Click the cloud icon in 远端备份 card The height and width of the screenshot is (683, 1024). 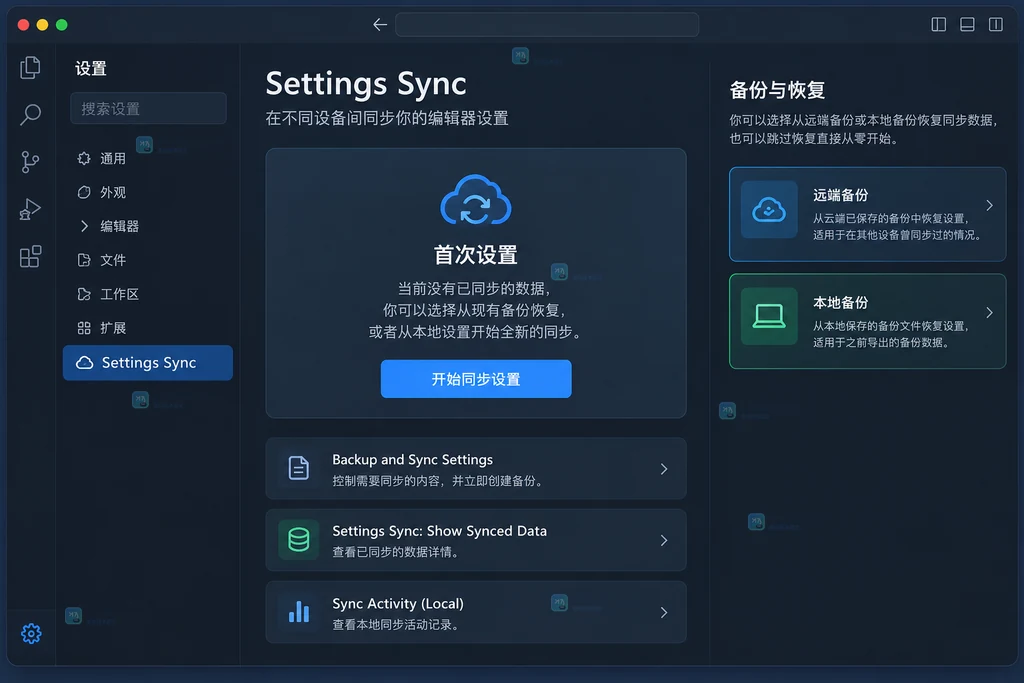[769, 210]
